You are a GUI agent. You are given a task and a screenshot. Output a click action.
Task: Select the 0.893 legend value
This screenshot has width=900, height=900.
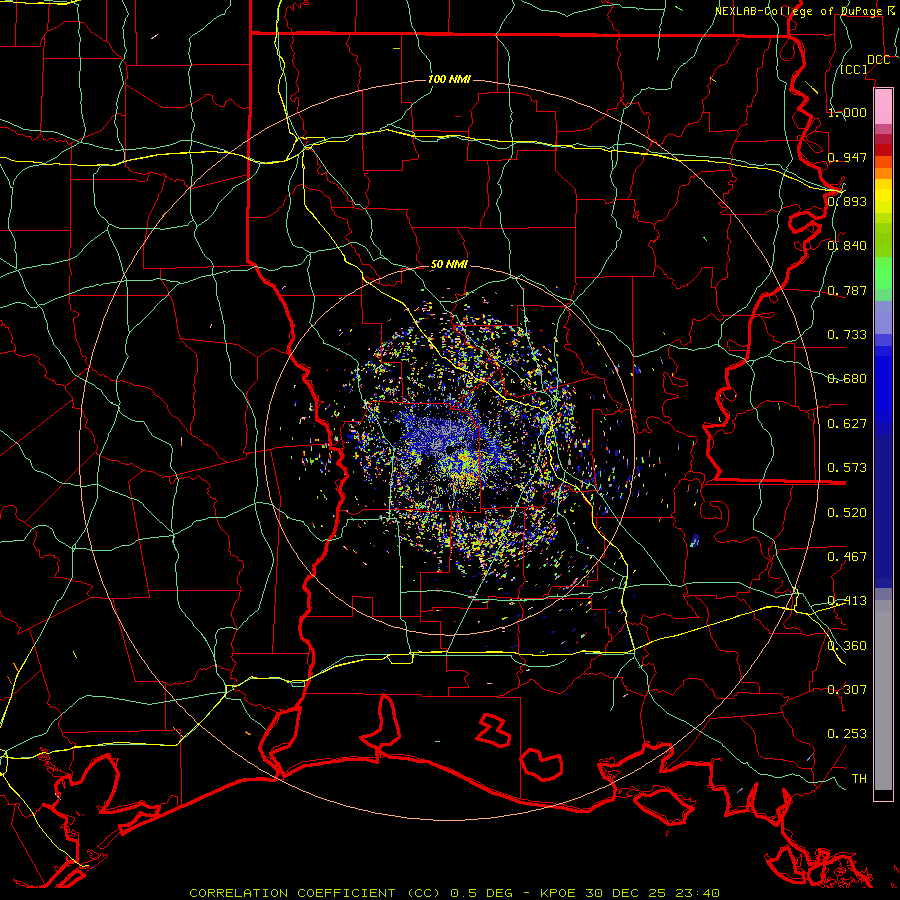point(847,201)
